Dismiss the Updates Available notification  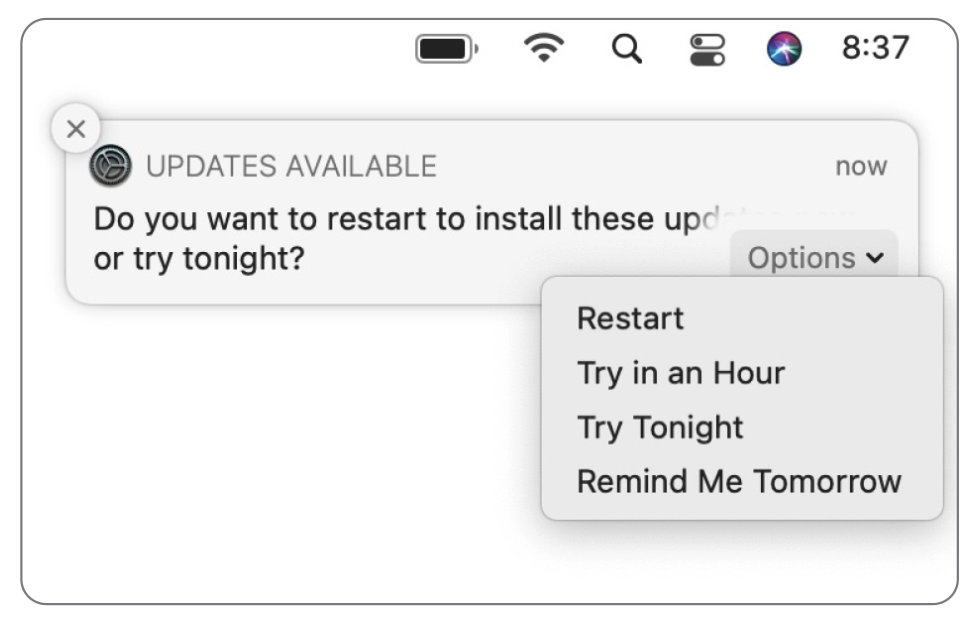click(x=76, y=129)
